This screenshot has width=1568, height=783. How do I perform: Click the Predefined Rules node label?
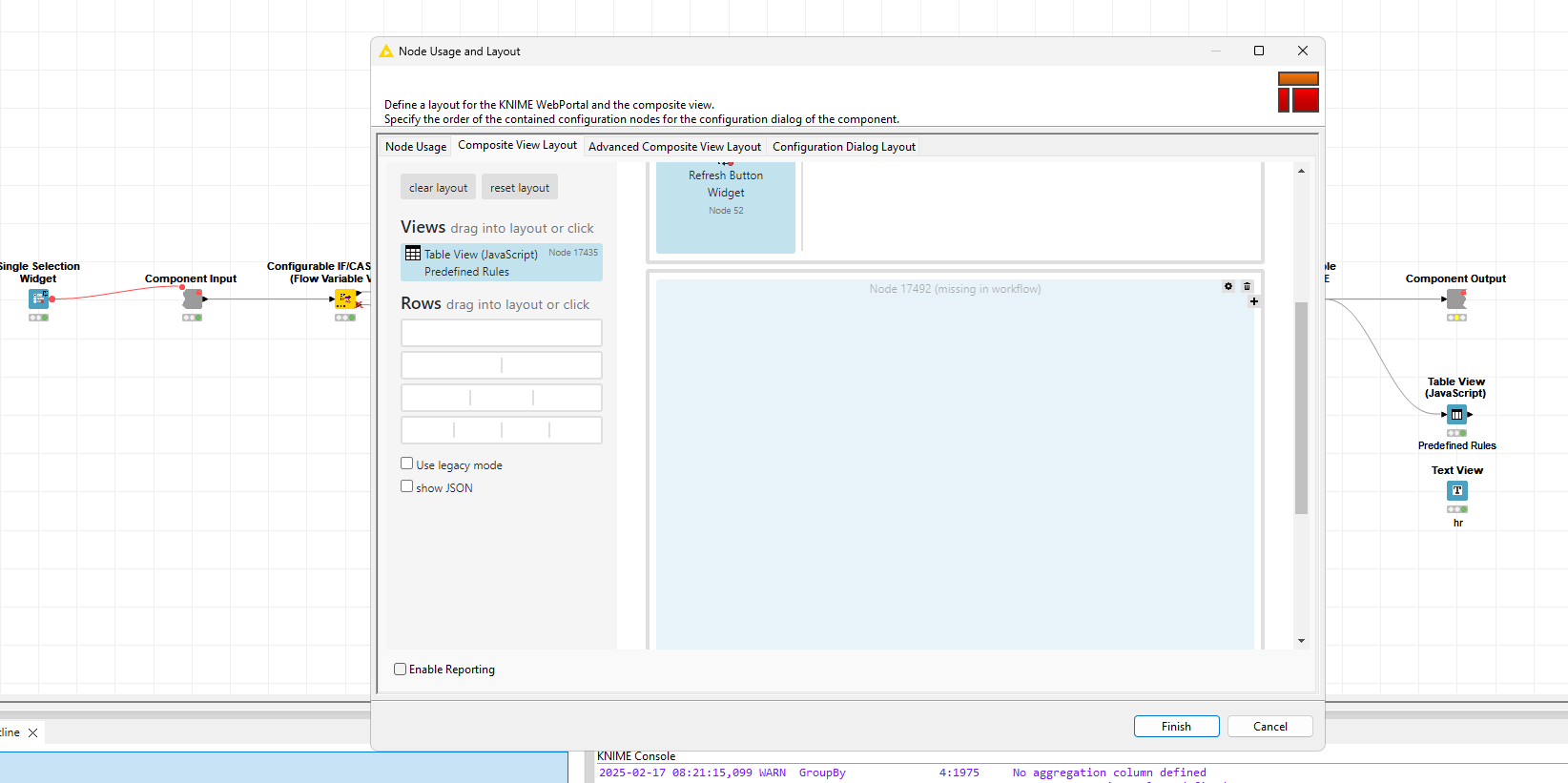pos(1456,445)
